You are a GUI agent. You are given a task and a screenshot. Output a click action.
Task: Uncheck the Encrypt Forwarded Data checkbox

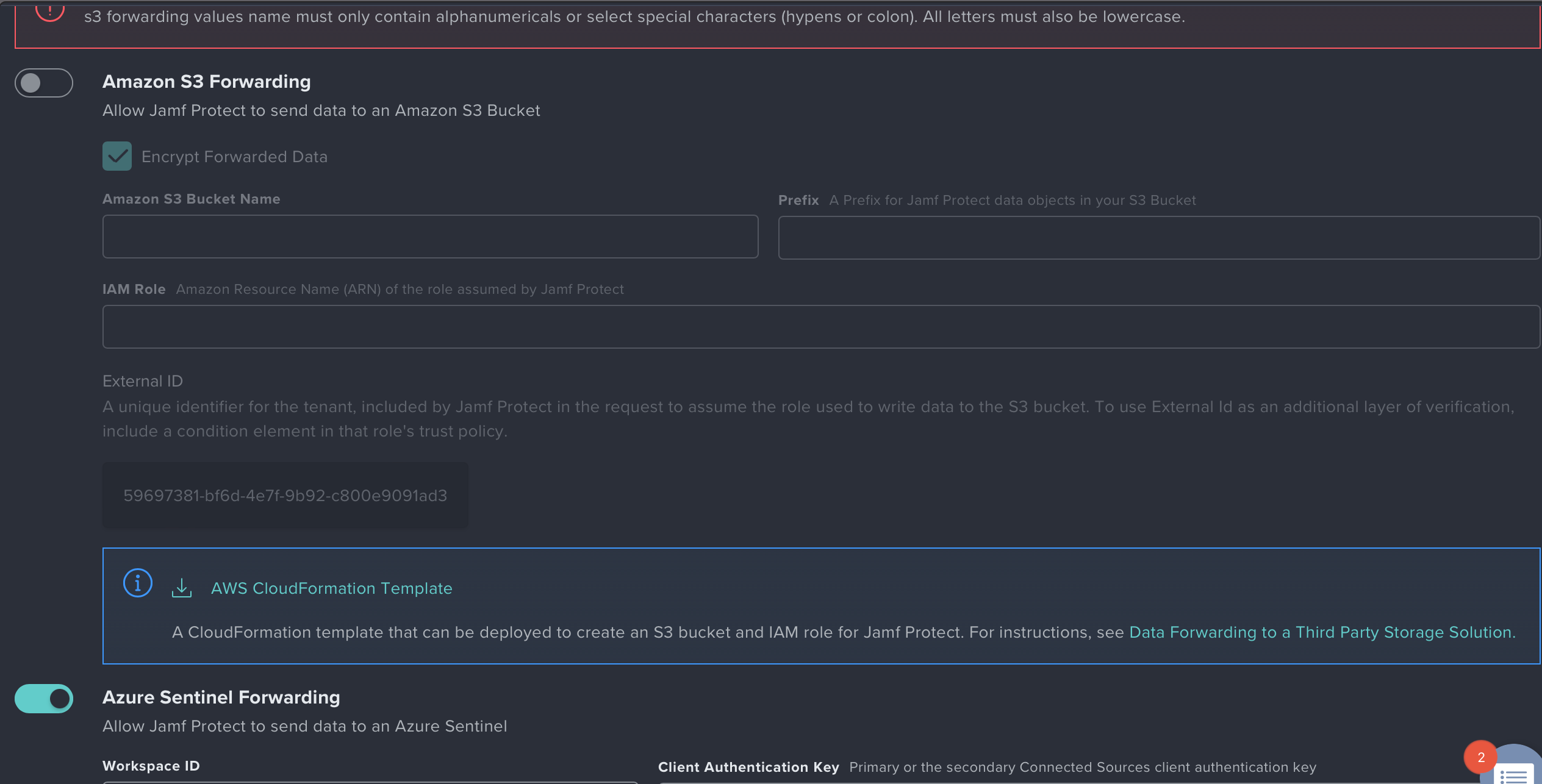[x=117, y=156]
